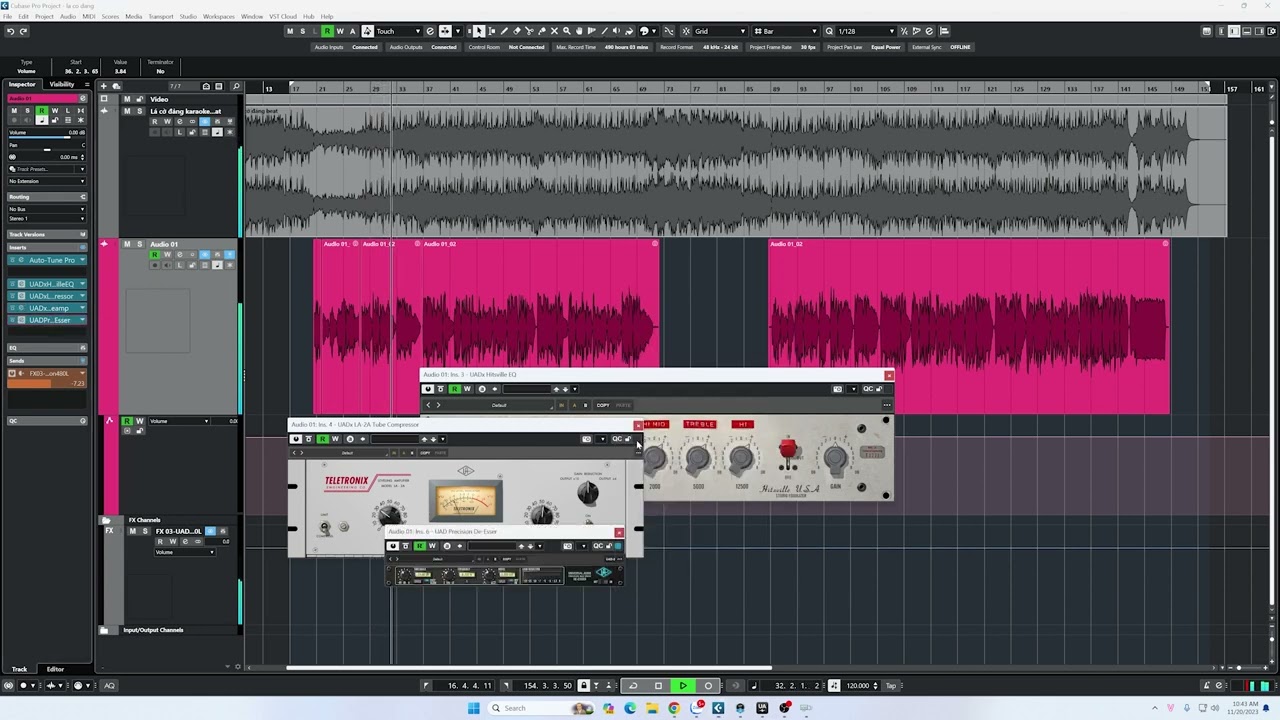Click Copy button in Hitsville EQ header
Image resolution: width=1280 pixels, height=720 pixels.
(x=603, y=405)
